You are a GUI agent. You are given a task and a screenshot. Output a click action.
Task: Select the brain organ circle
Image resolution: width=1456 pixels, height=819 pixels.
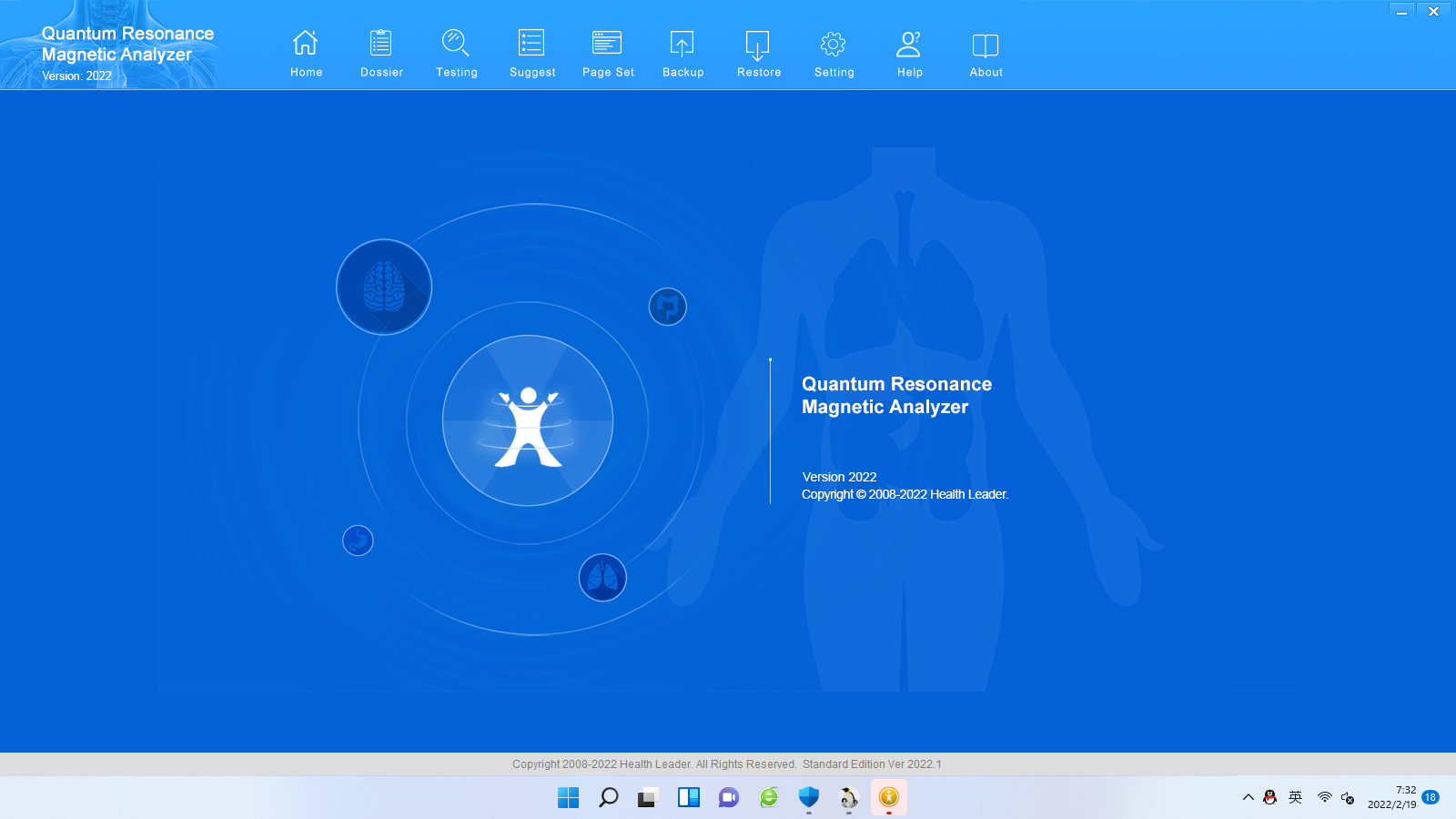click(384, 287)
